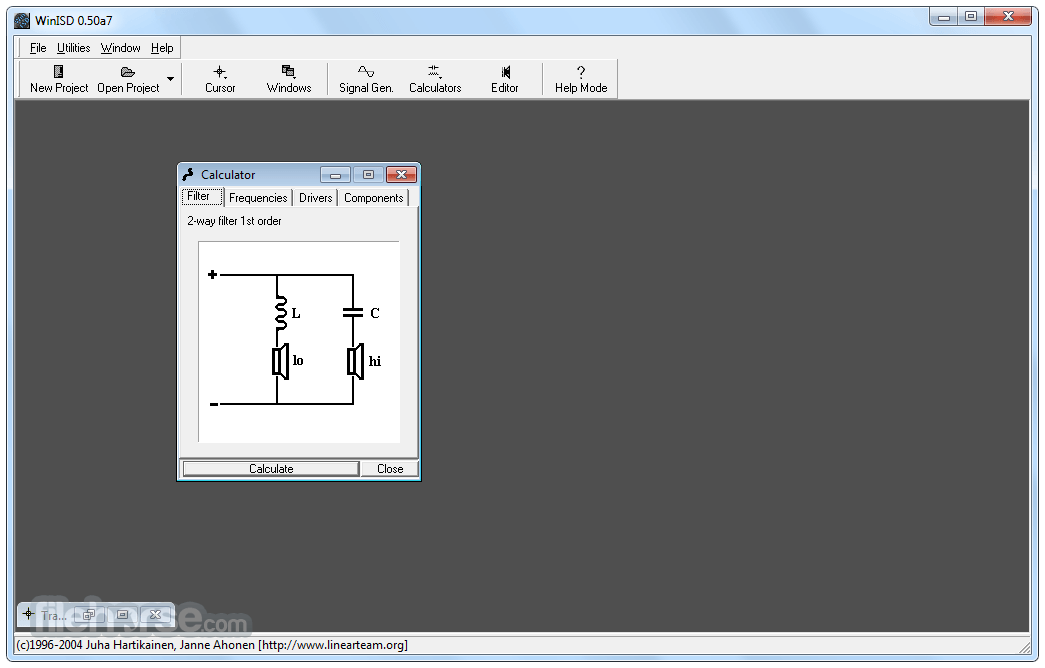The height and width of the screenshot is (668, 1045).
Task: Open the Utilities menu
Action: point(73,48)
